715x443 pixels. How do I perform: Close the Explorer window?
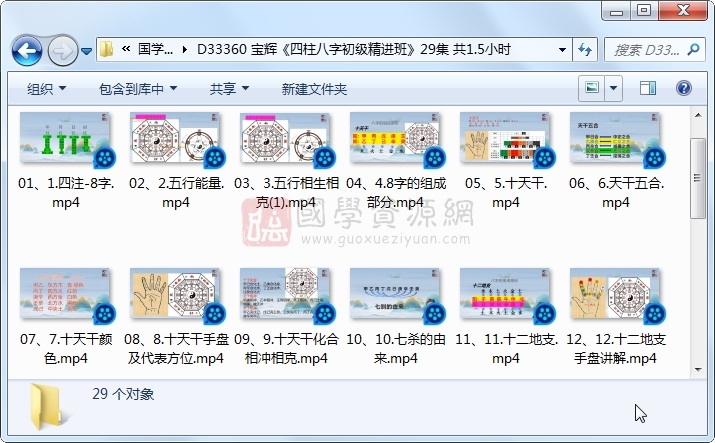point(683,11)
